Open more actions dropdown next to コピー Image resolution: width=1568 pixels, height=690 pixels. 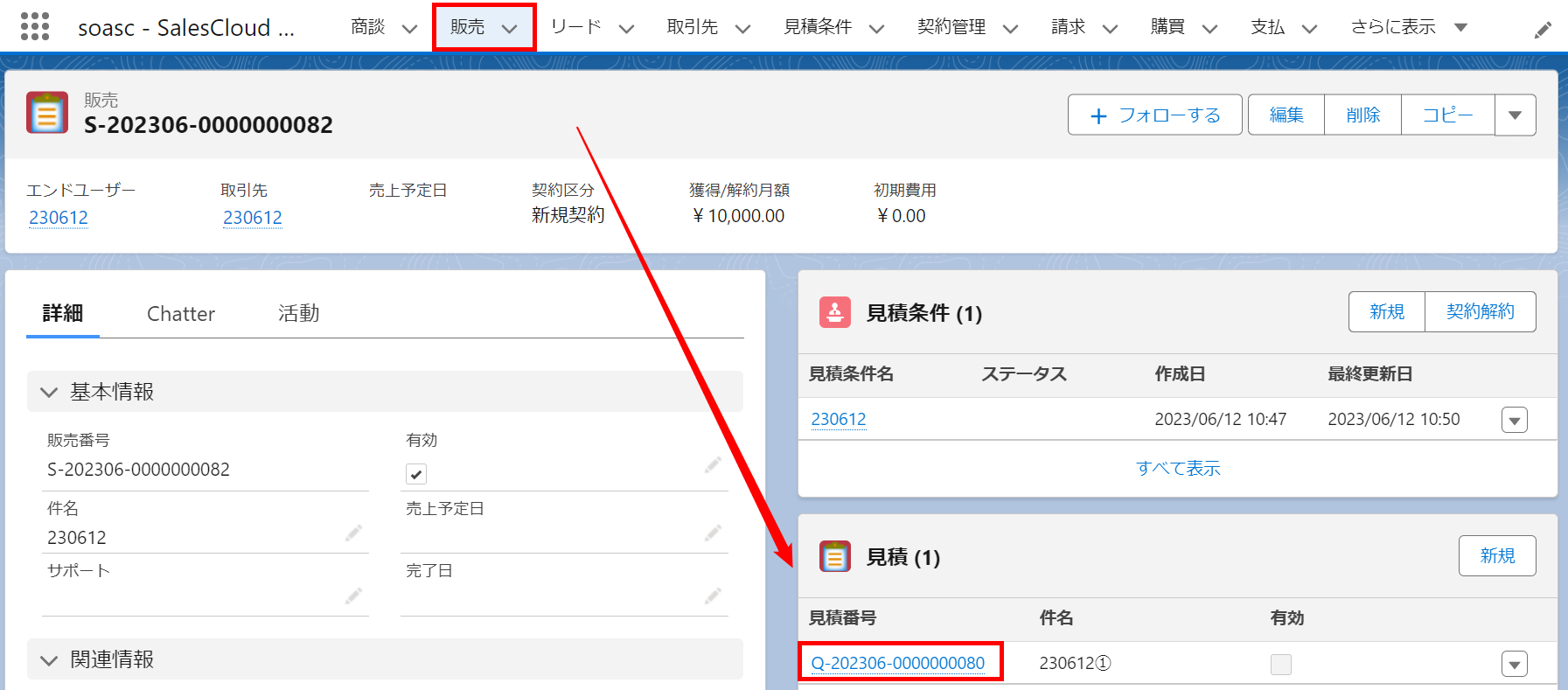point(1515,115)
